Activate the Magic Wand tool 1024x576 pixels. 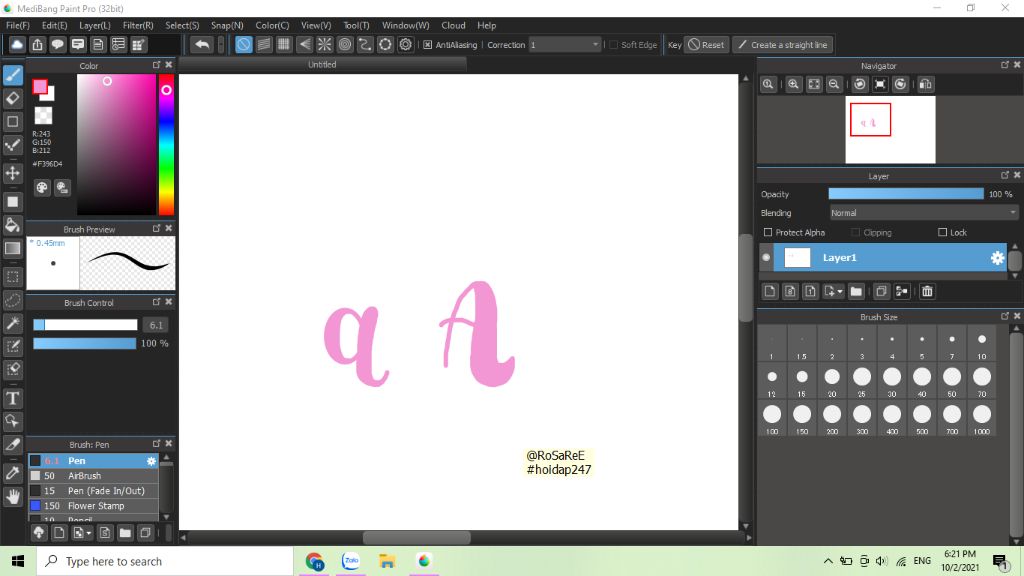point(13,323)
